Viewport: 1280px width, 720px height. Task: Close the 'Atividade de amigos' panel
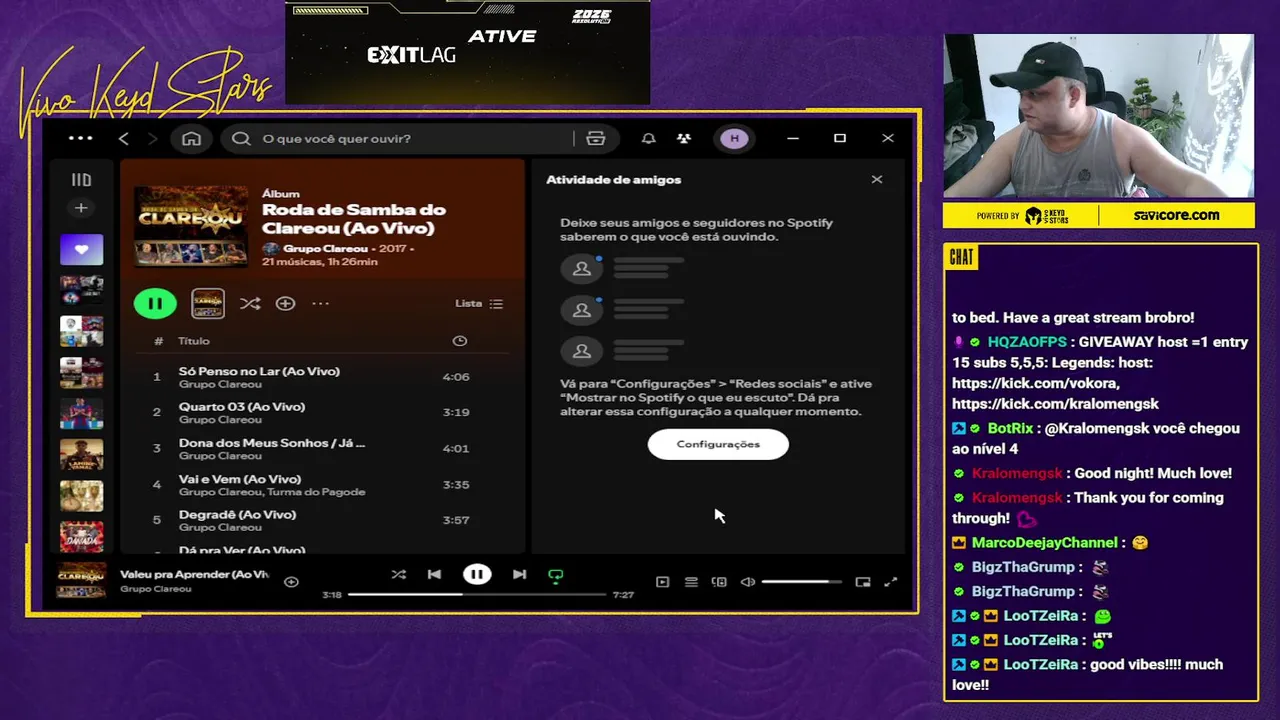pyautogui.click(x=877, y=179)
